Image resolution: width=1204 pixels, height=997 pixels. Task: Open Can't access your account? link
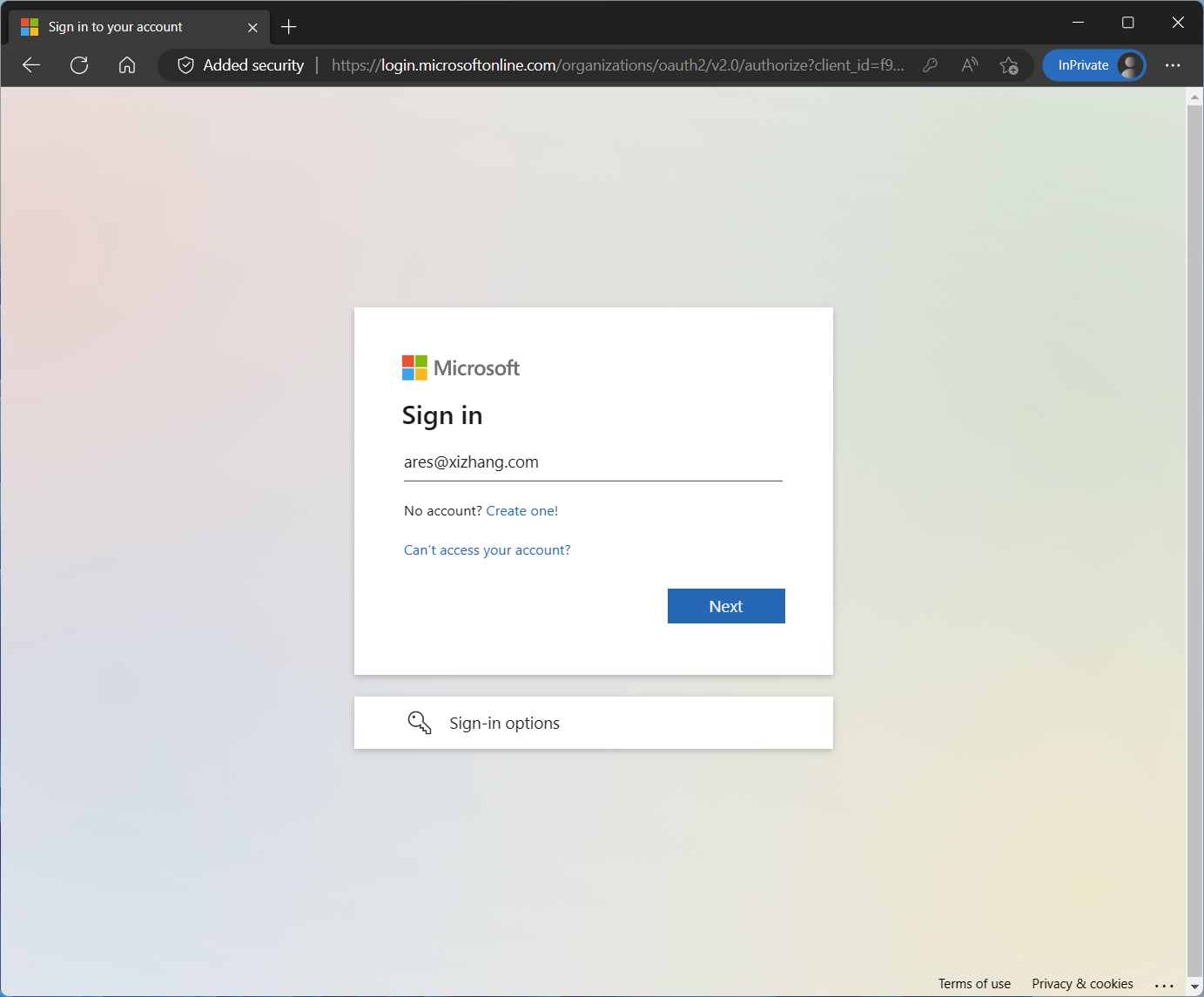(487, 550)
